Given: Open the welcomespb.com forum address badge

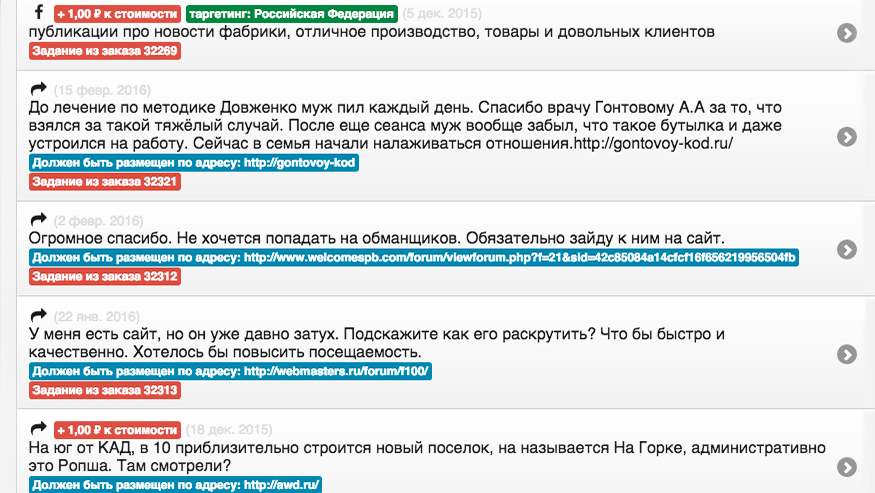Looking at the screenshot, I should tap(414, 257).
